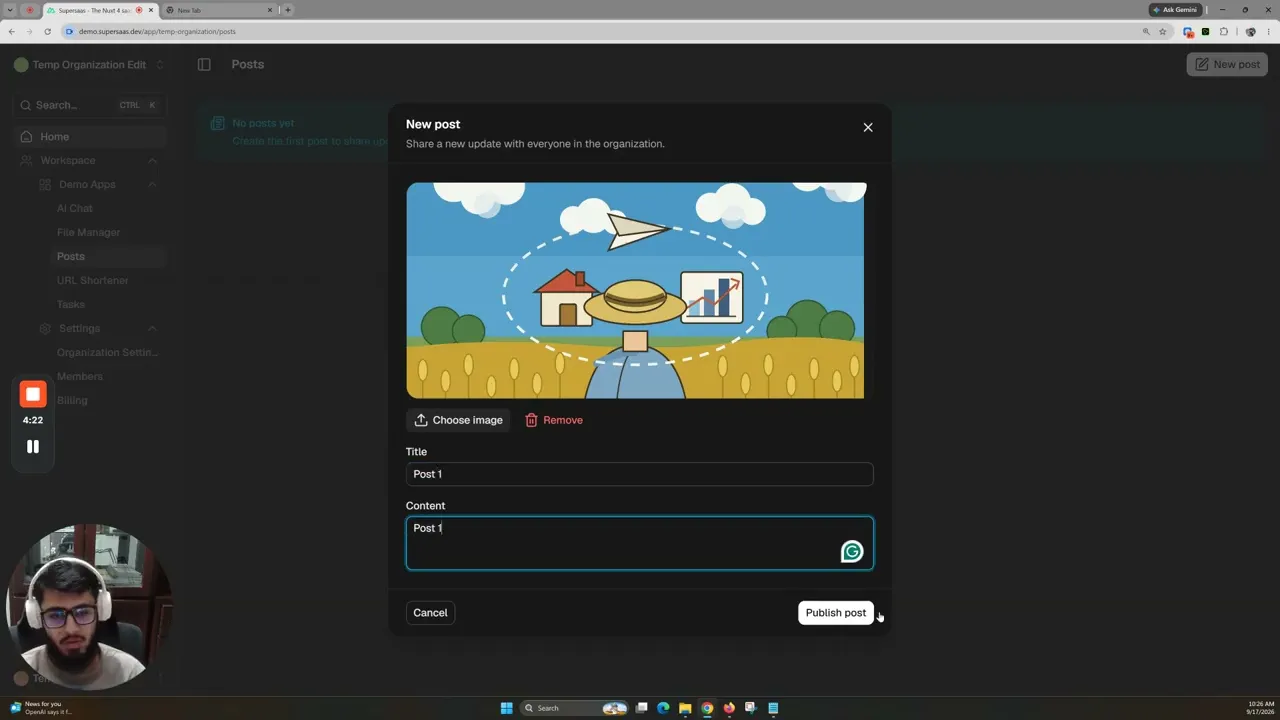
Task: Click the trash icon next to Remove
Action: pyautogui.click(x=531, y=420)
